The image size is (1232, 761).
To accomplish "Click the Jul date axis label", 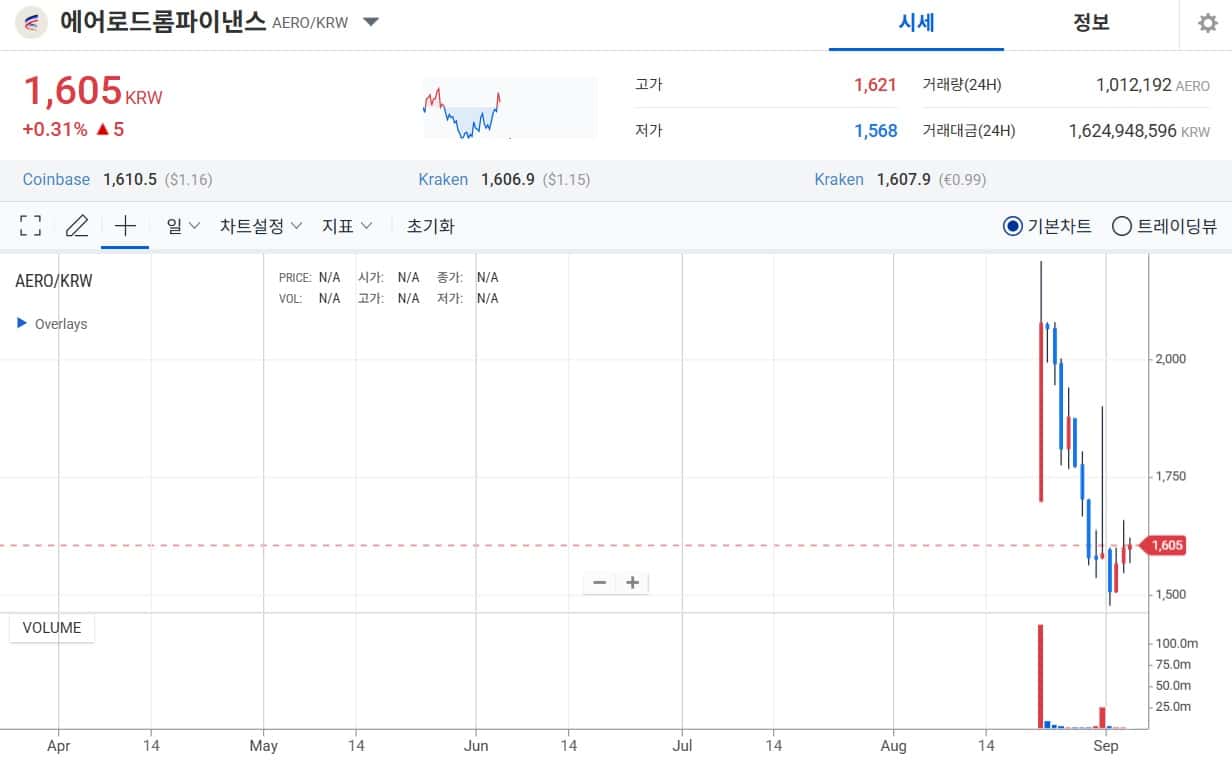I will tap(683, 745).
